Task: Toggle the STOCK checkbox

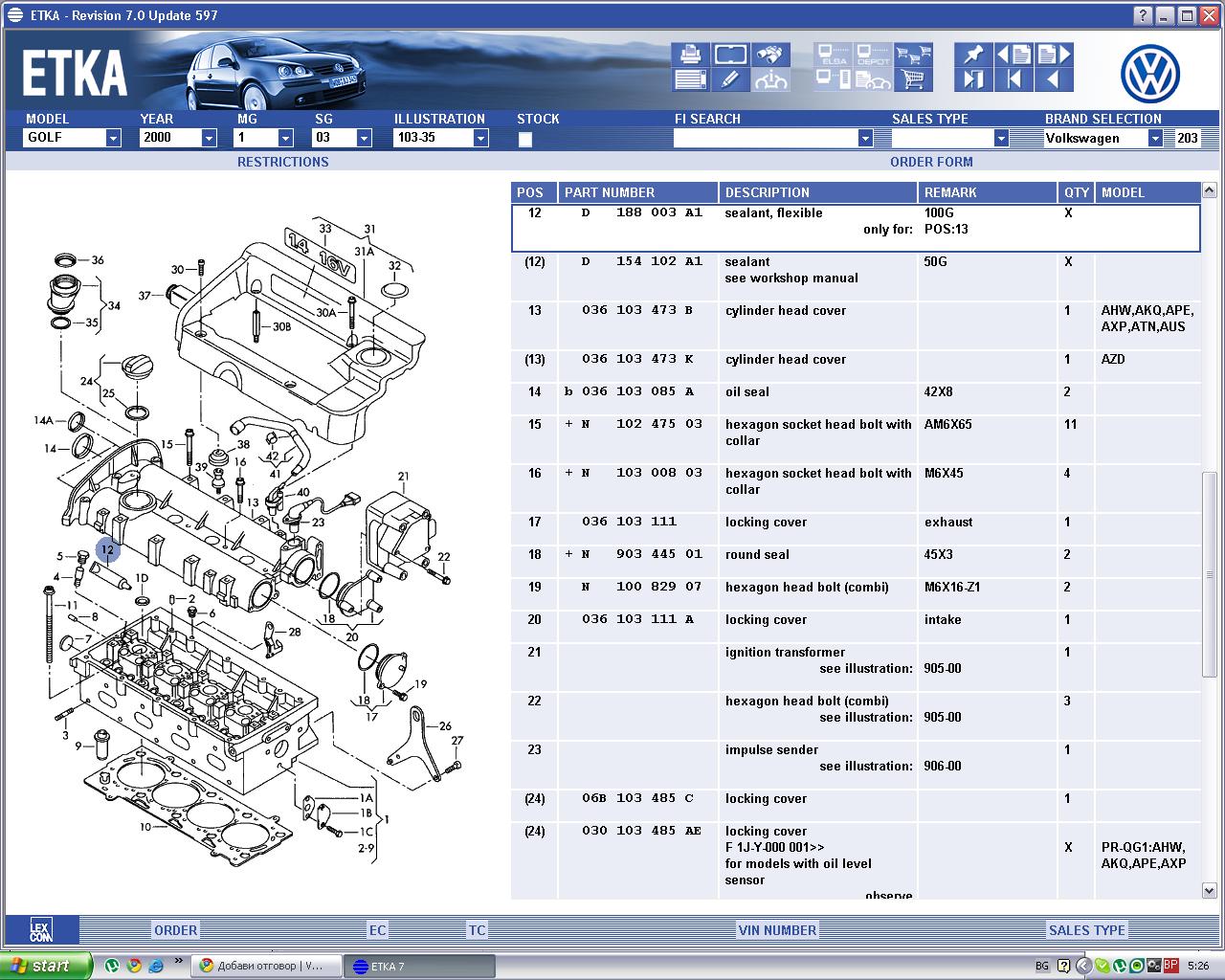Action: (524, 139)
